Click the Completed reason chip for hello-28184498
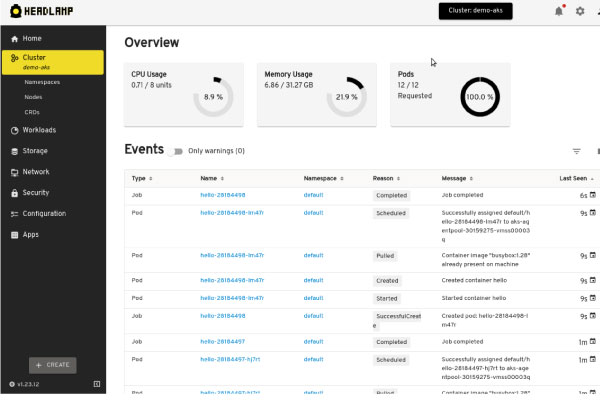 391,196
